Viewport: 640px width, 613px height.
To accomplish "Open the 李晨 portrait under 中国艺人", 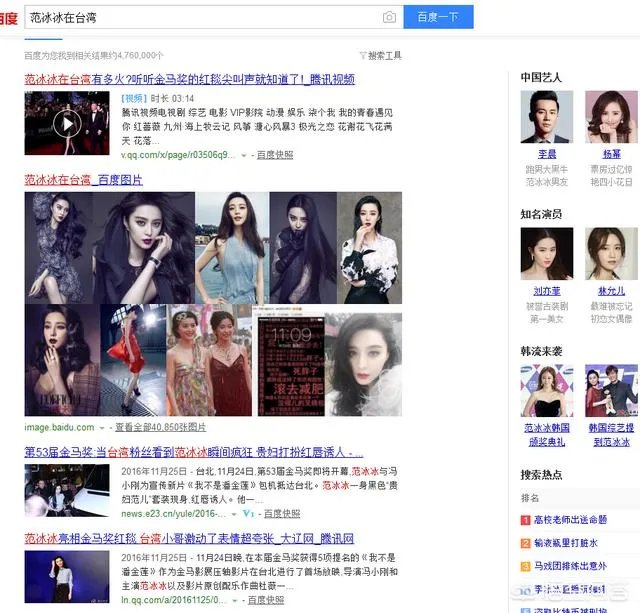I will tap(546, 117).
